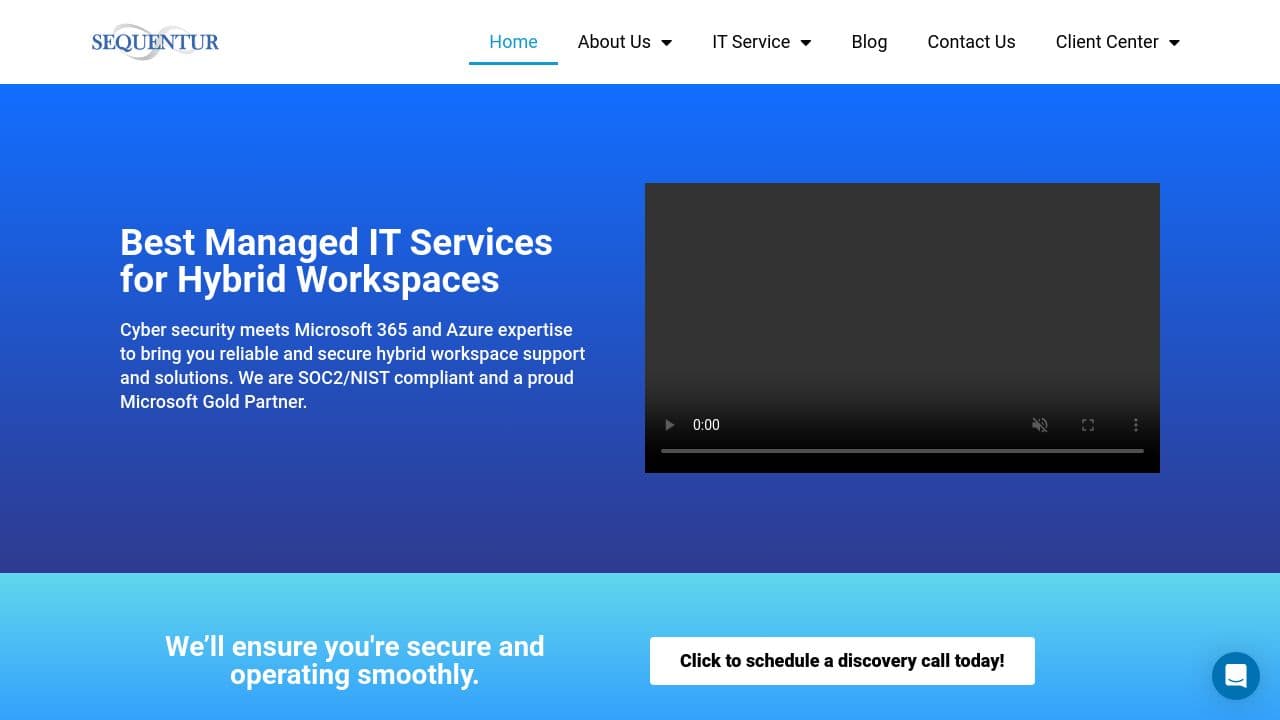Click the 'Best Managed IT Services' heading

336,261
